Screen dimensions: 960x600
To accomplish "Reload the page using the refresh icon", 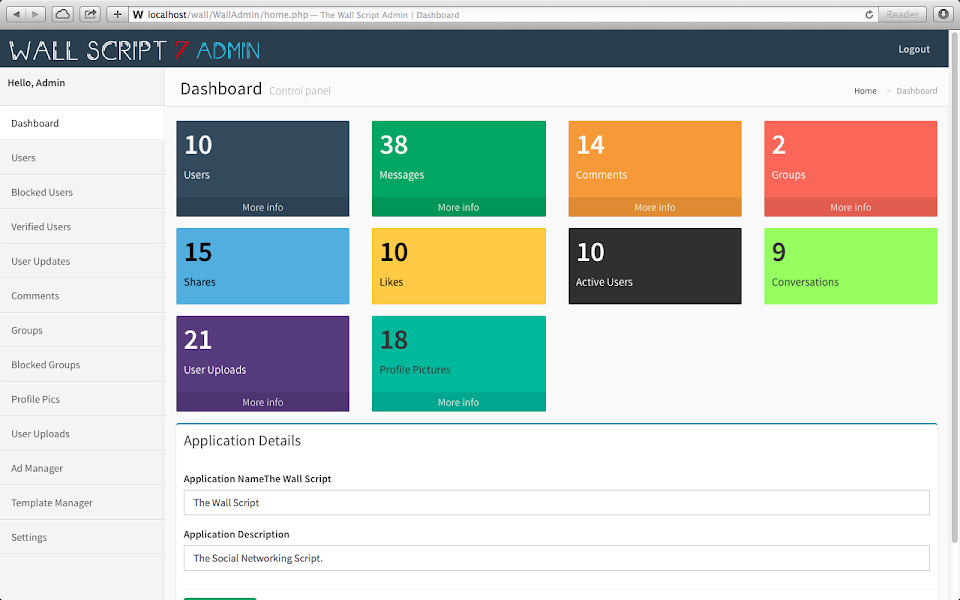I will point(869,15).
